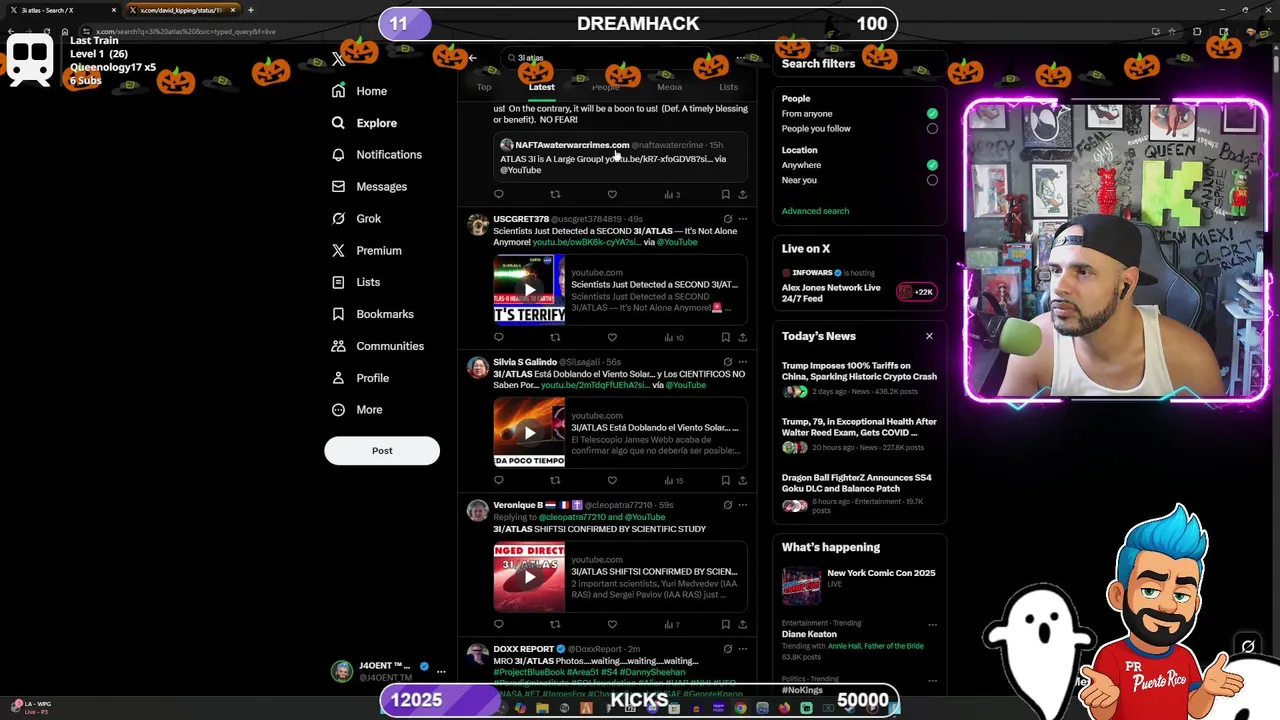
Task: Select the From anyone option
Action: click(932, 114)
